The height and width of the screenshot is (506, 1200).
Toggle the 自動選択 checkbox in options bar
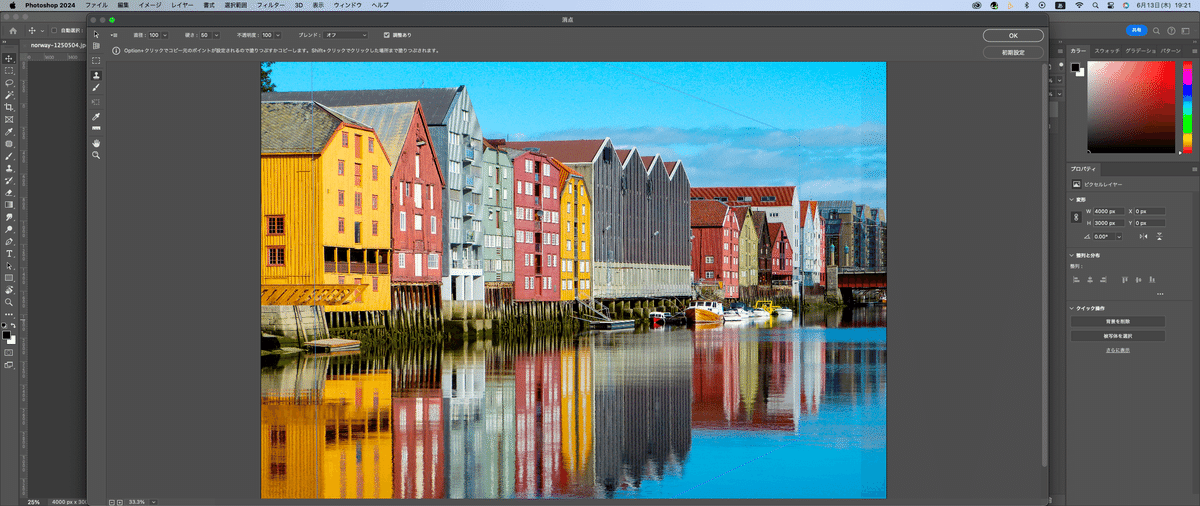point(55,31)
